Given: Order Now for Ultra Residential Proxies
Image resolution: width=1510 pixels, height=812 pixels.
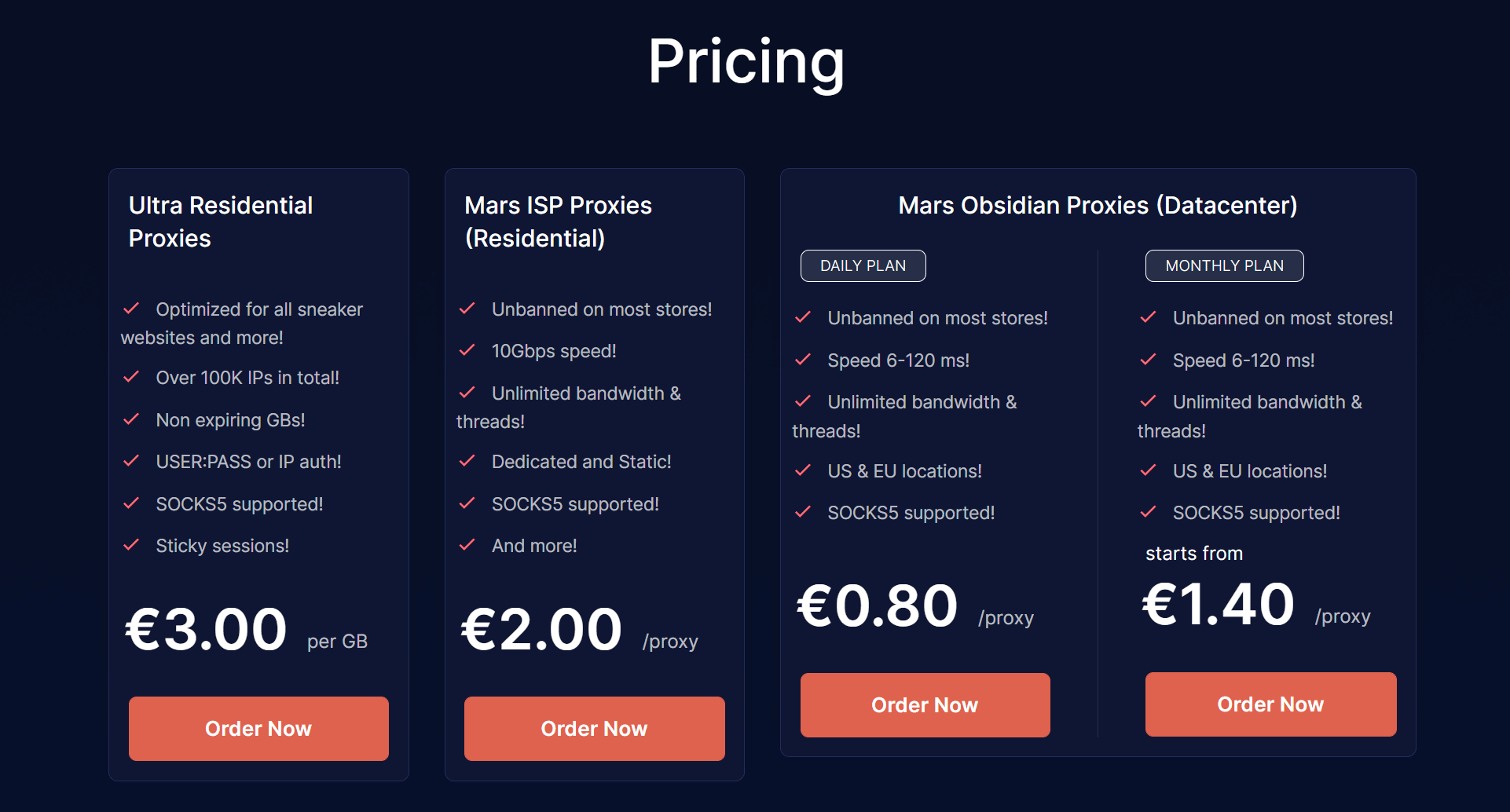Looking at the screenshot, I should coord(258,728).
